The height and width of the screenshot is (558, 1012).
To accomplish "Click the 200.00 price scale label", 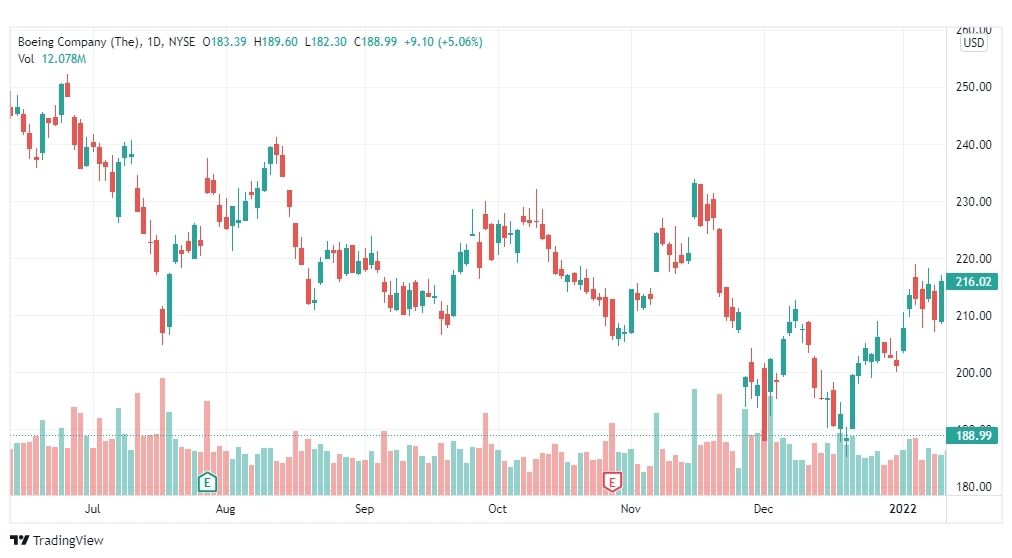I will coord(973,373).
